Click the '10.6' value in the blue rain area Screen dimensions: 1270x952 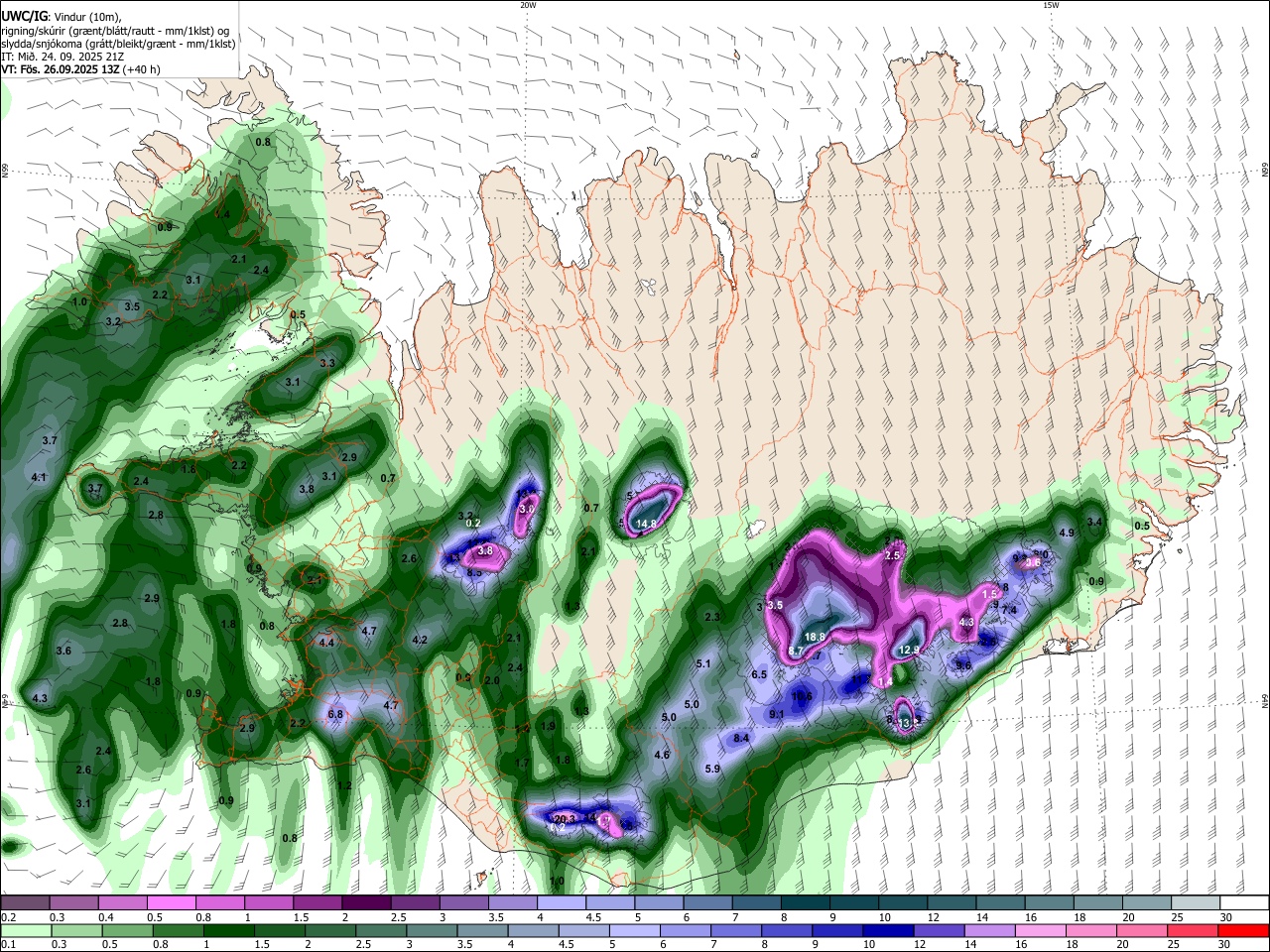click(x=802, y=697)
